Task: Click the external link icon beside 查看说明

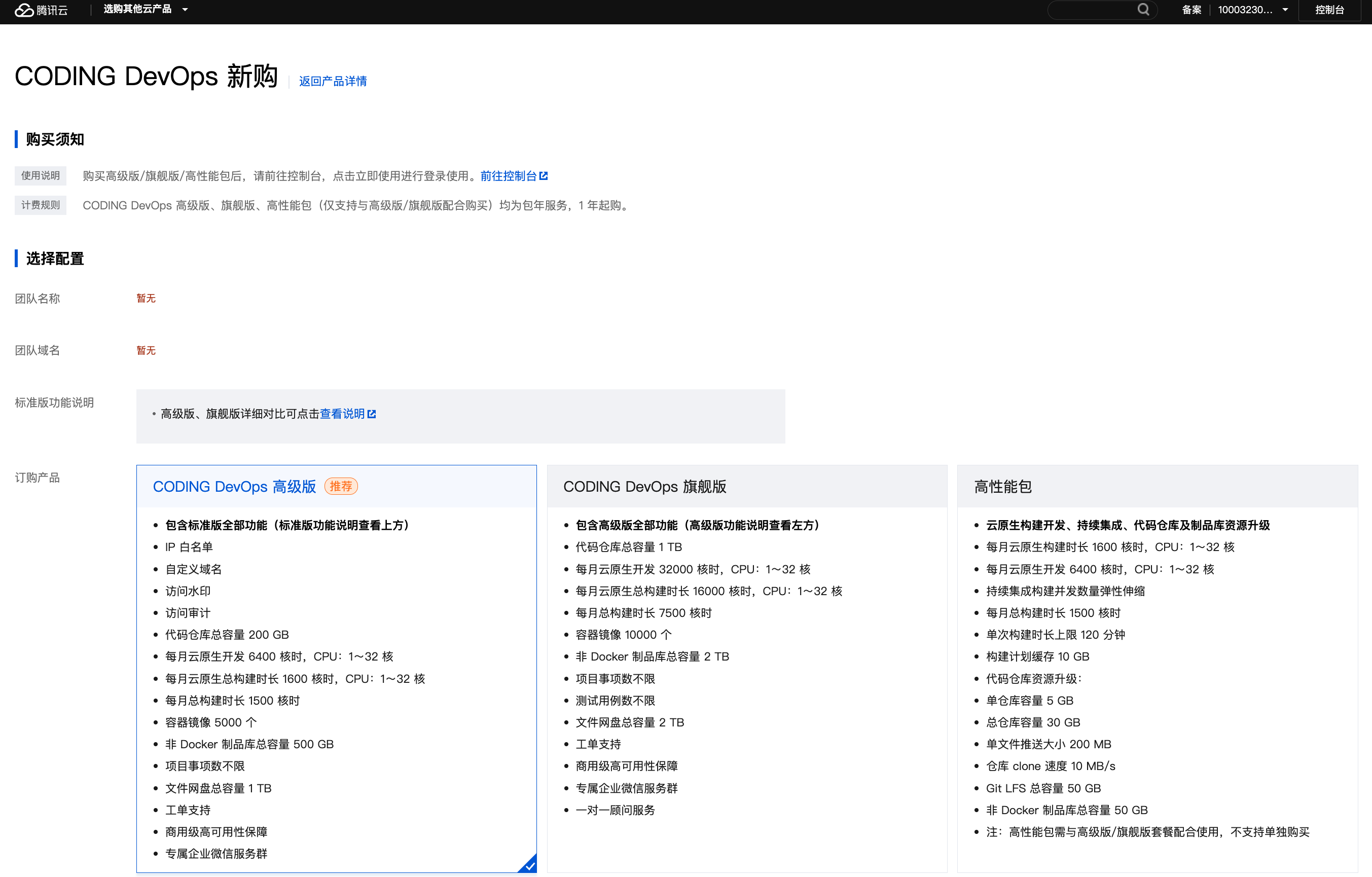Action: pyautogui.click(x=372, y=414)
